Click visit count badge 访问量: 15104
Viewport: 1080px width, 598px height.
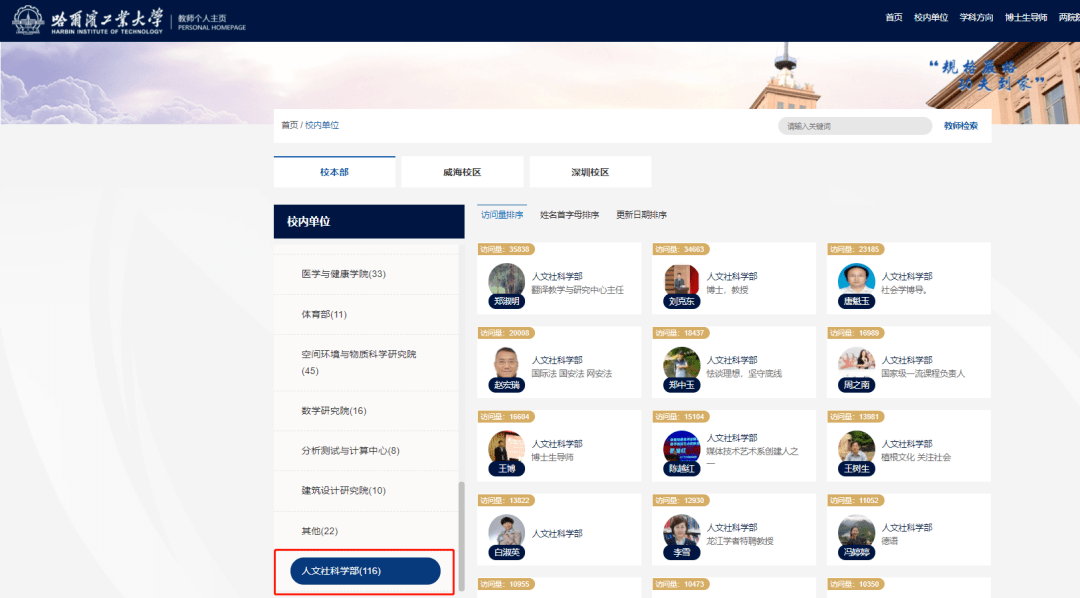pyautogui.click(x=681, y=417)
